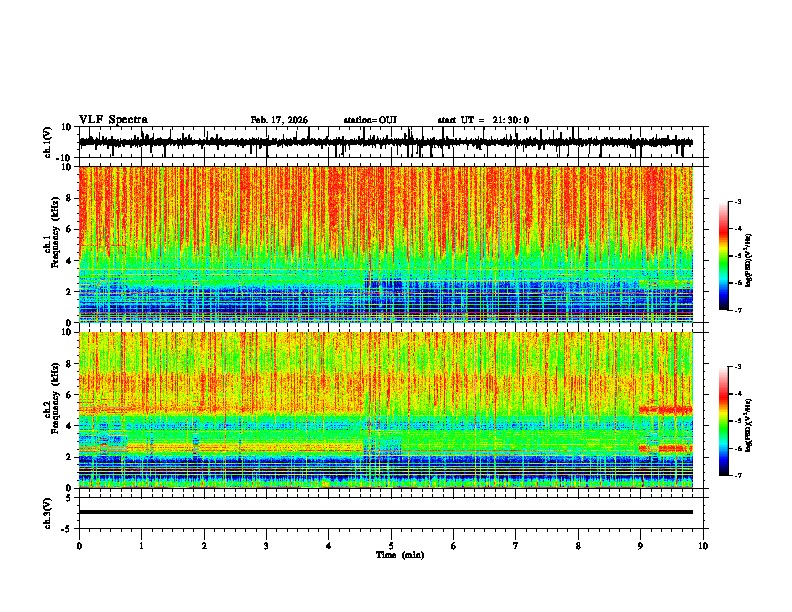Click the "VLF Spectra" plot title
Image resolution: width=792 pixels, height=612 pixels.
tap(113, 120)
